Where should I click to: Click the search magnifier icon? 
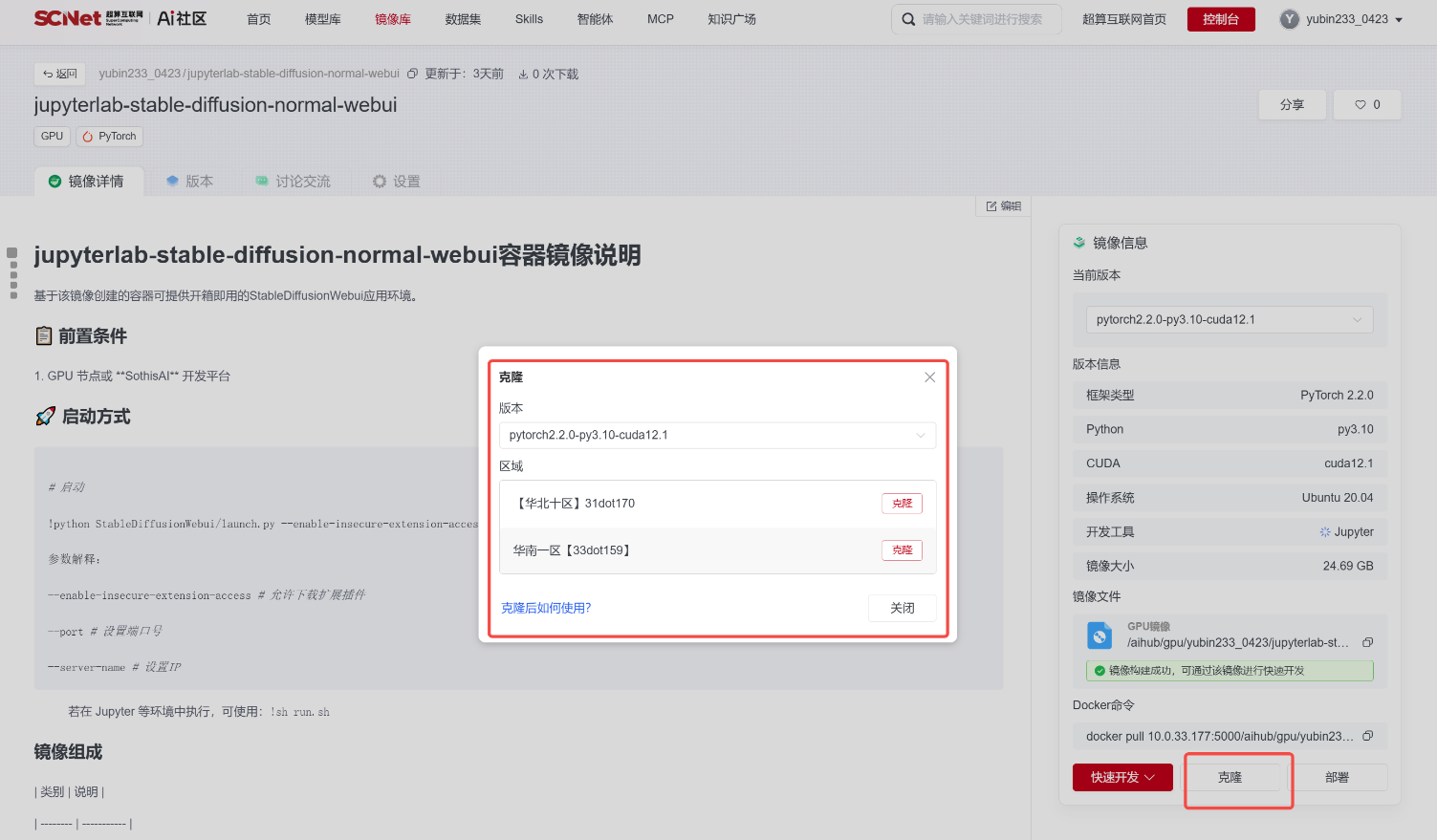point(908,19)
